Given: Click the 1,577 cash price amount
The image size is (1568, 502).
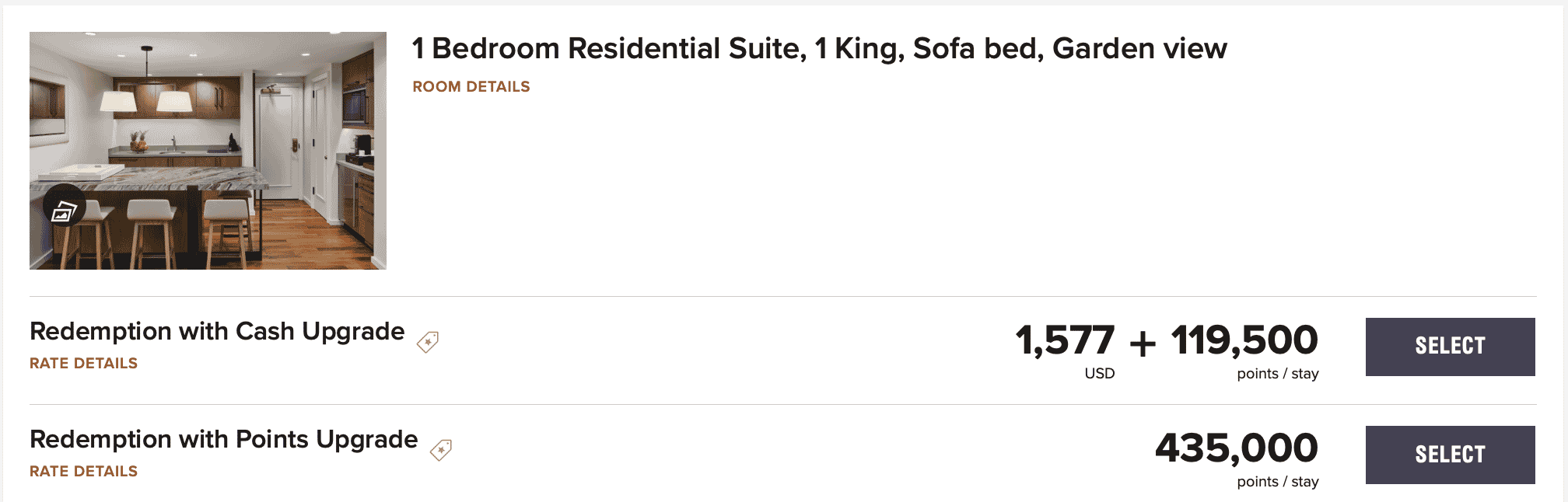Looking at the screenshot, I should pyautogui.click(x=1065, y=341).
